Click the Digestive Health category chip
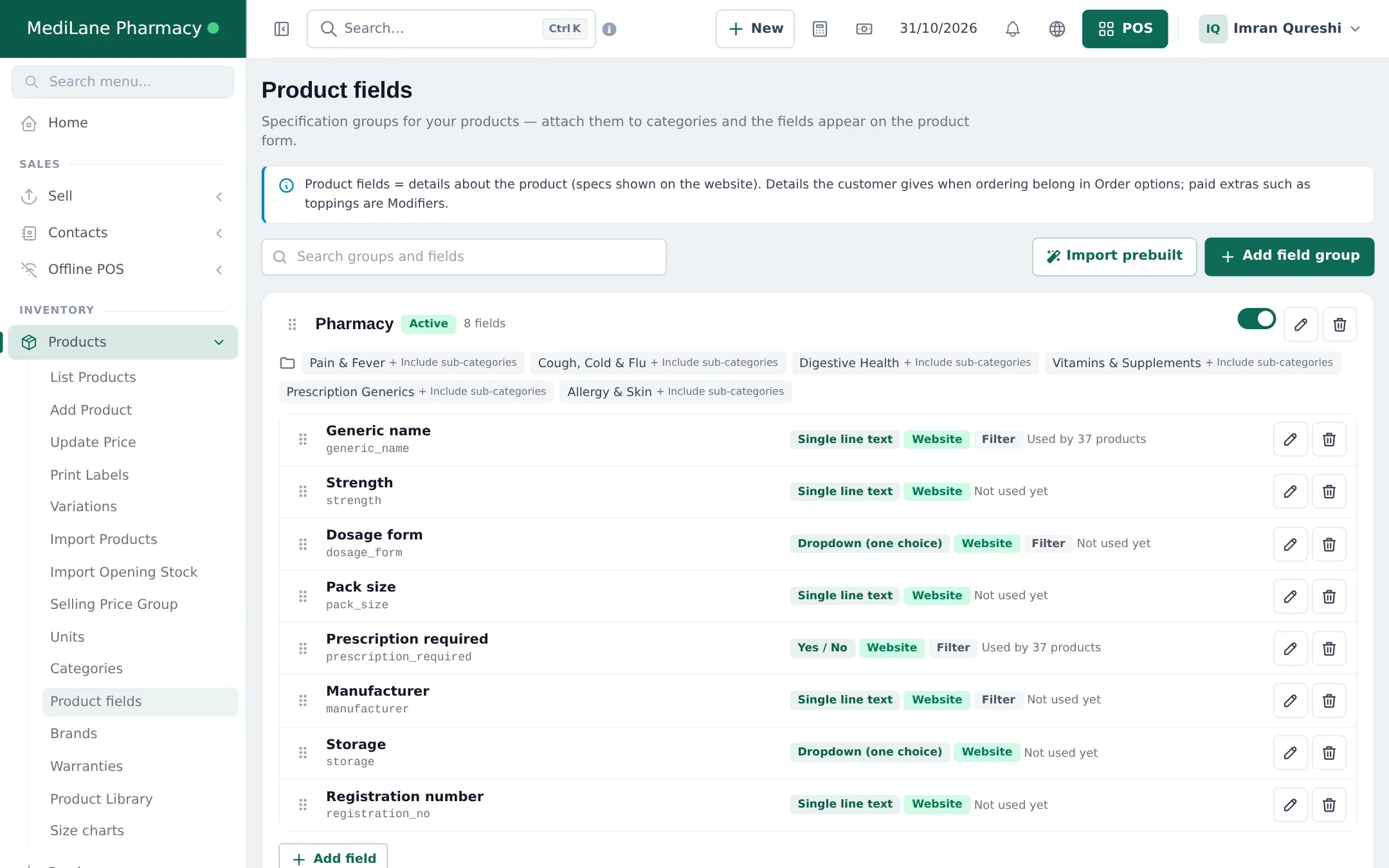This screenshot has width=1389, height=868. point(915,363)
